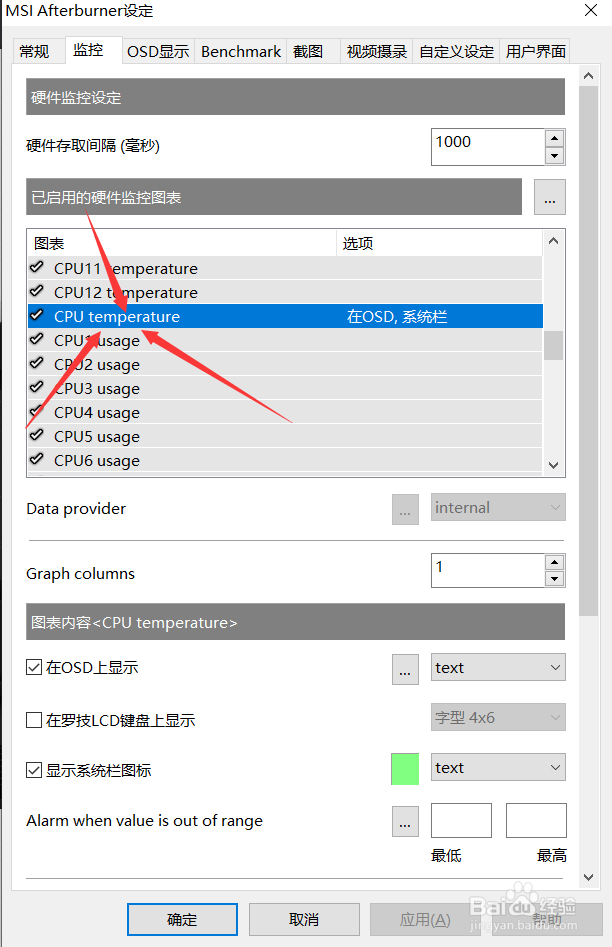The width and height of the screenshot is (612, 947).
Task: Open the OSD显示 tab
Action: [158, 52]
